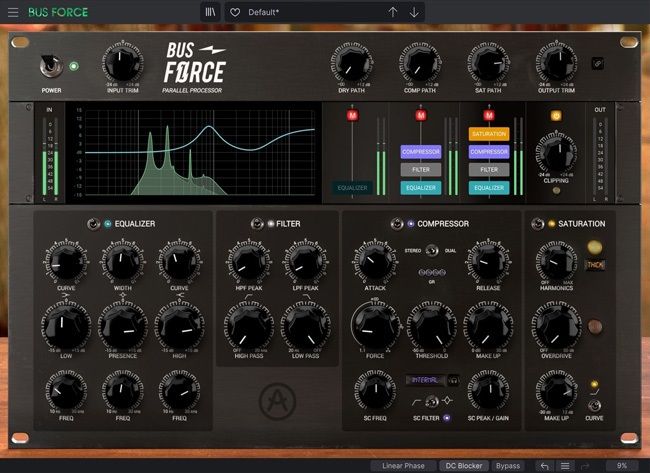
Task: Click the EQ Low gain knob
Action: pos(66,326)
